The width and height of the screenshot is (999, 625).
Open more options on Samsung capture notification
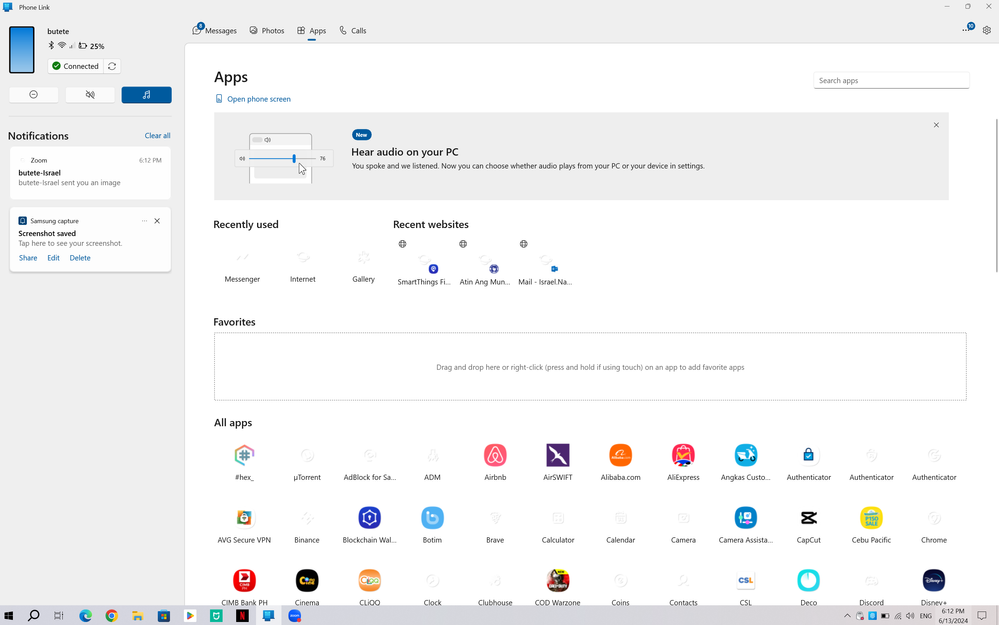tap(144, 221)
